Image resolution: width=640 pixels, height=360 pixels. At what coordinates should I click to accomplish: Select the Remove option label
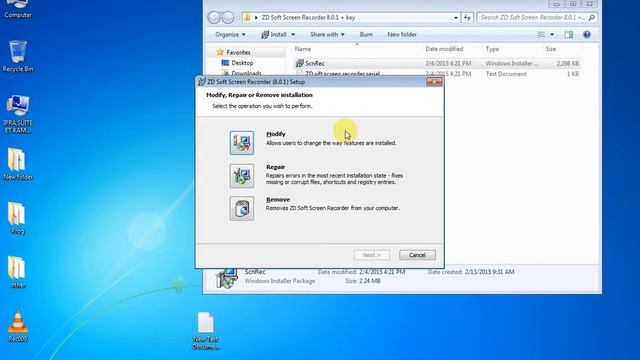click(278, 200)
